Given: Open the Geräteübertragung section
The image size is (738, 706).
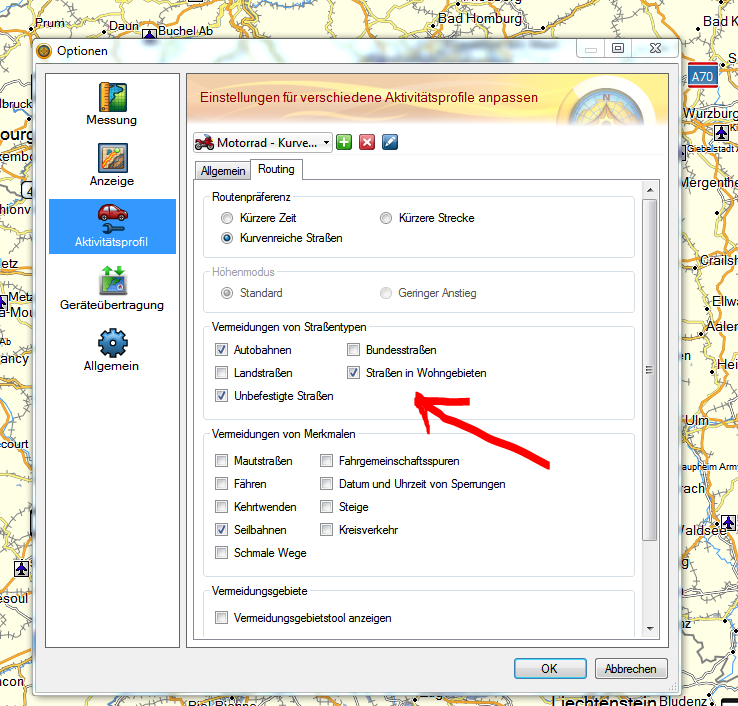Looking at the screenshot, I should (x=112, y=288).
